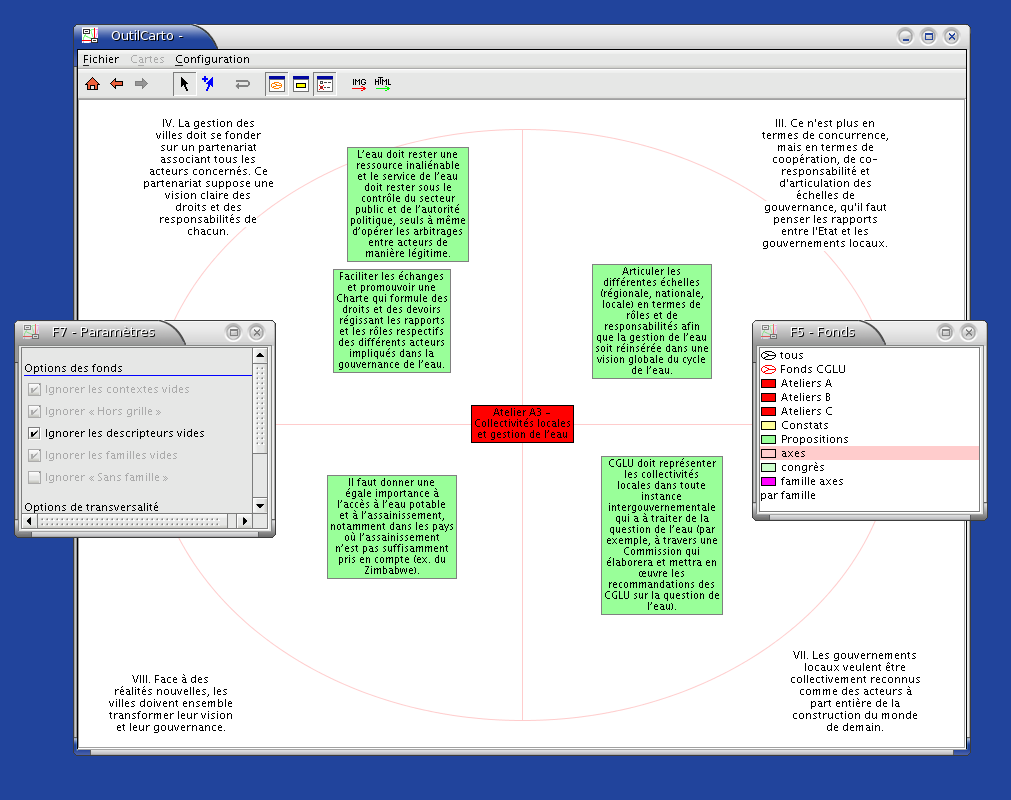Click the magenta famille axes swatch
Screen dimensions: 1011x800
click(768, 481)
